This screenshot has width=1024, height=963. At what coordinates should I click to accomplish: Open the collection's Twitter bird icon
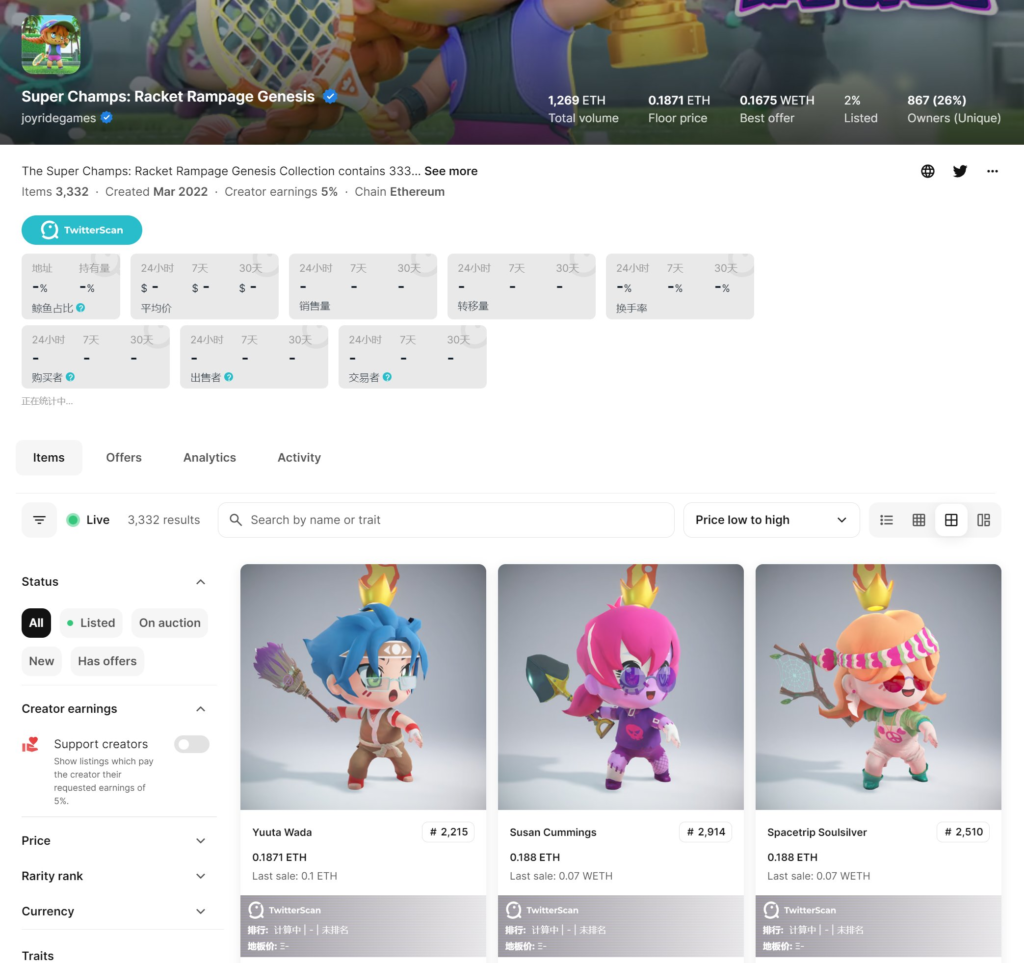pyautogui.click(x=959, y=171)
